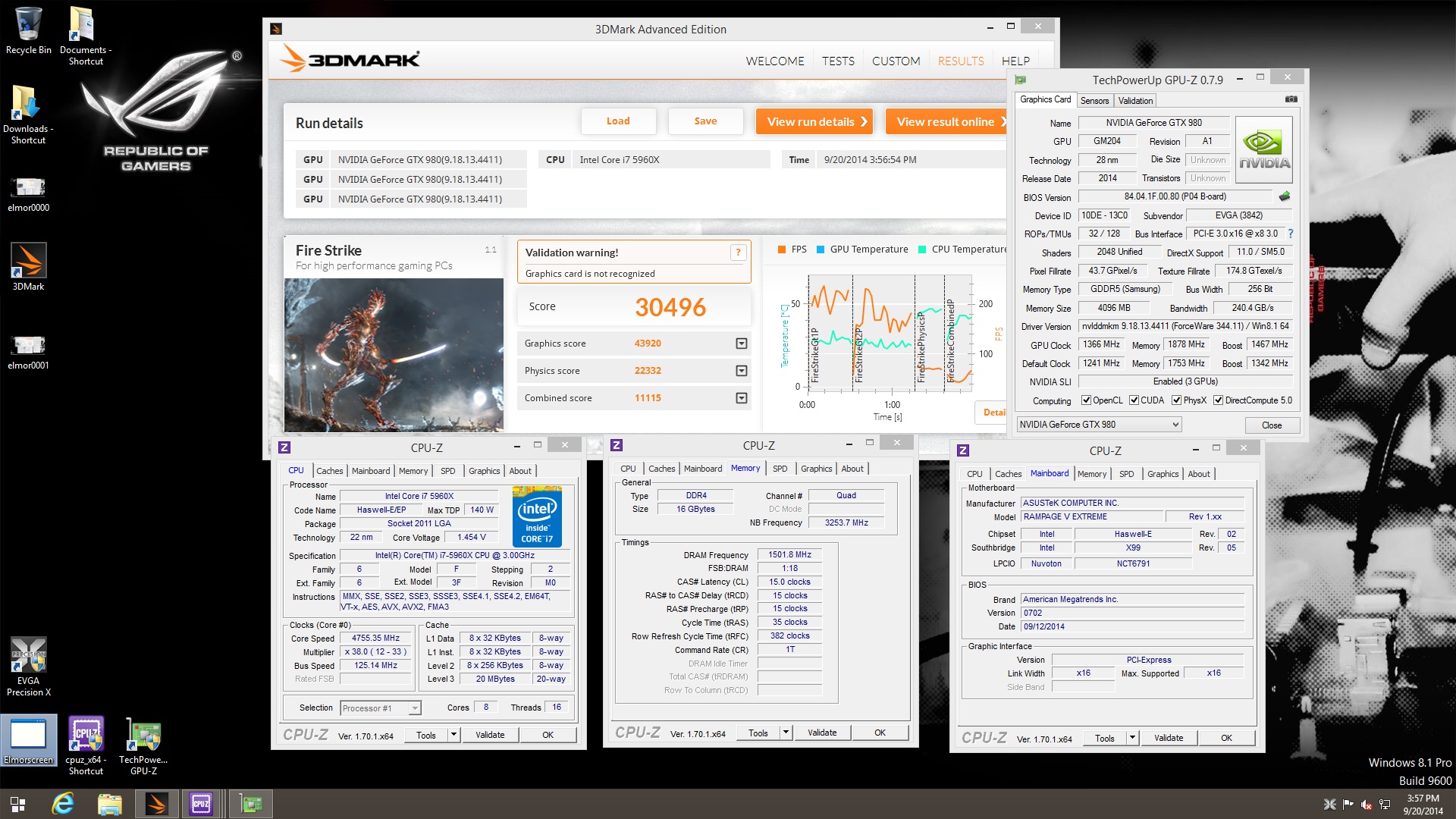Screen dimensions: 1456x819
Task: Click the NVIDIA logo in GPU-Z
Action: pyautogui.click(x=1264, y=149)
